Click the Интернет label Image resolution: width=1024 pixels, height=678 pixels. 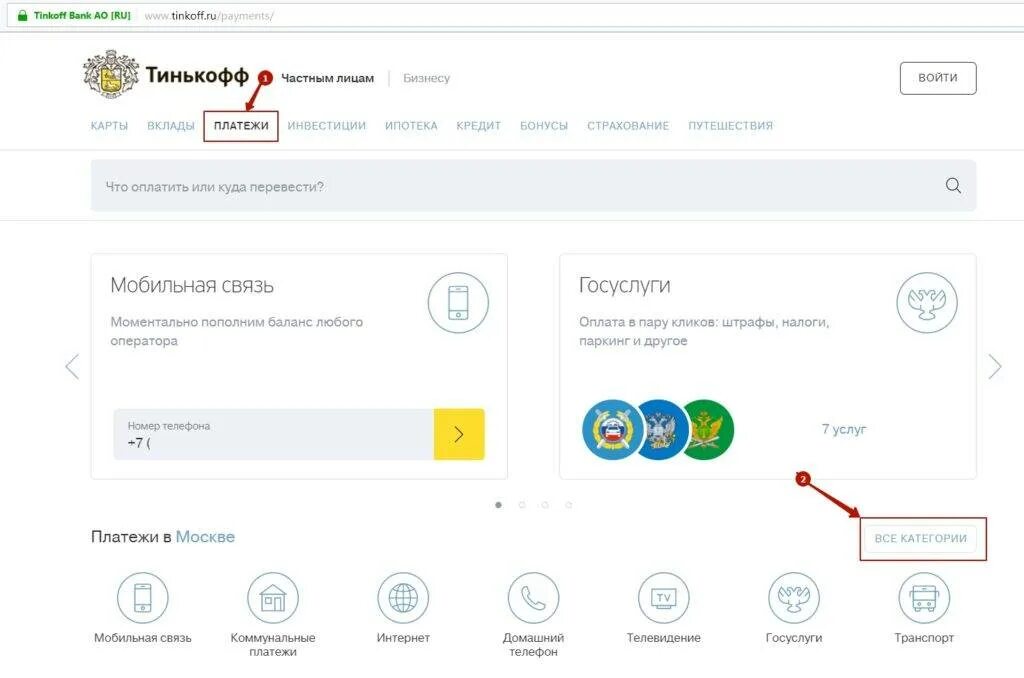pos(403,638)
